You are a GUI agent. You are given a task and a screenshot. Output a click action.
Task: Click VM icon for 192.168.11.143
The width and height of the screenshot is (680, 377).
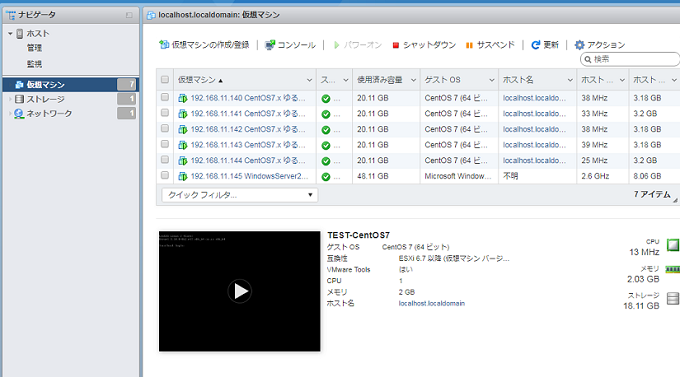tap(183, 145)
